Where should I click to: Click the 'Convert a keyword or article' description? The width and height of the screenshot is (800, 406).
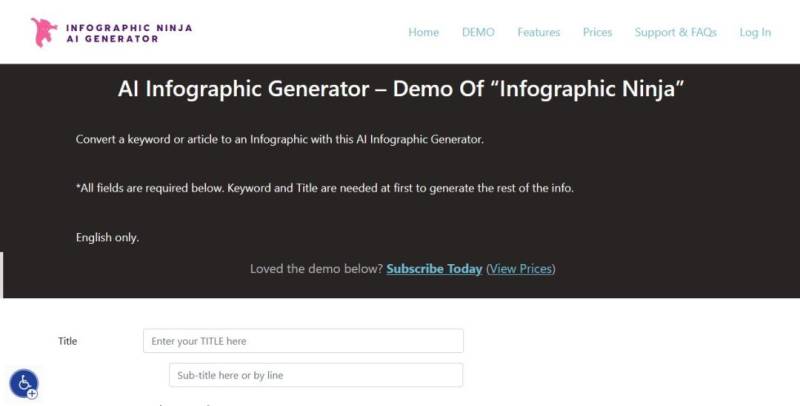coord(280,139)
